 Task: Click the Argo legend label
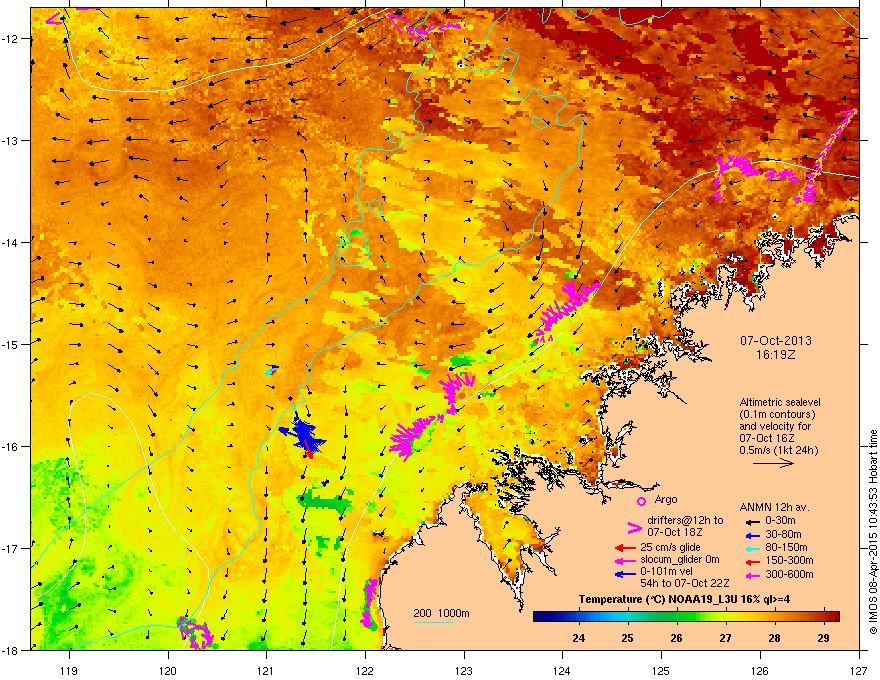[x=666, y=499]
